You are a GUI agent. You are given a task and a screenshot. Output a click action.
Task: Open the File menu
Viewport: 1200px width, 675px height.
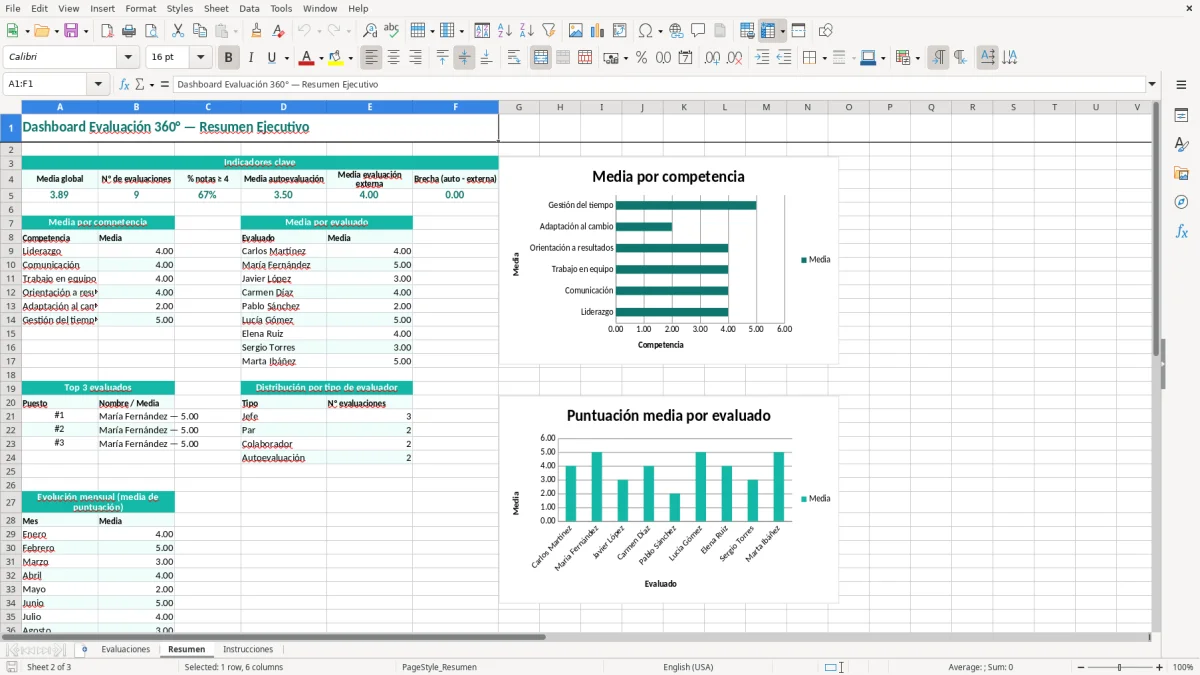point(13,8)
